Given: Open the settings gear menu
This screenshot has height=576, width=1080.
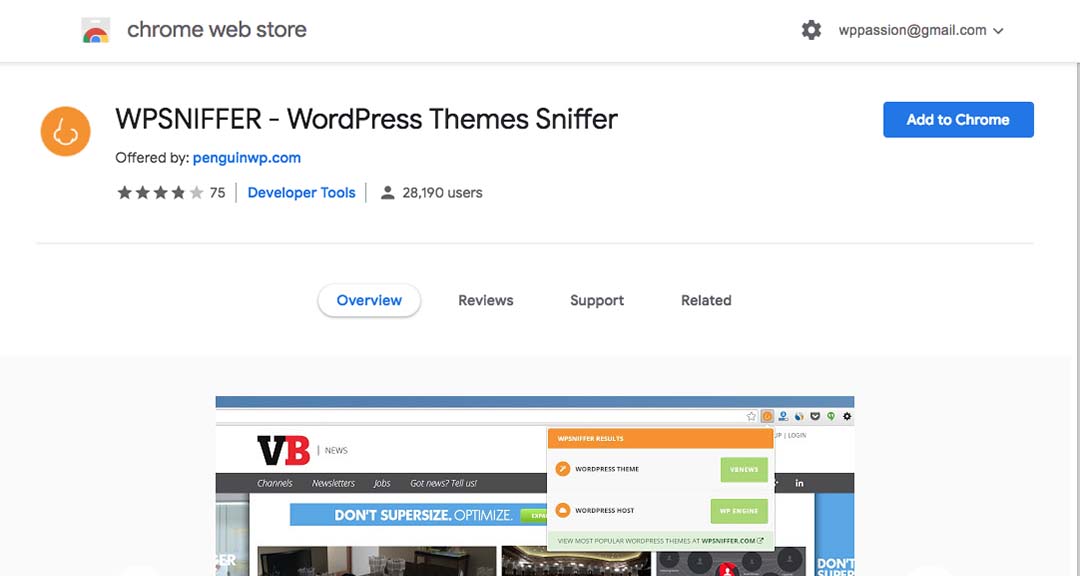Looking at the screenshot, I should pos(811,30).
